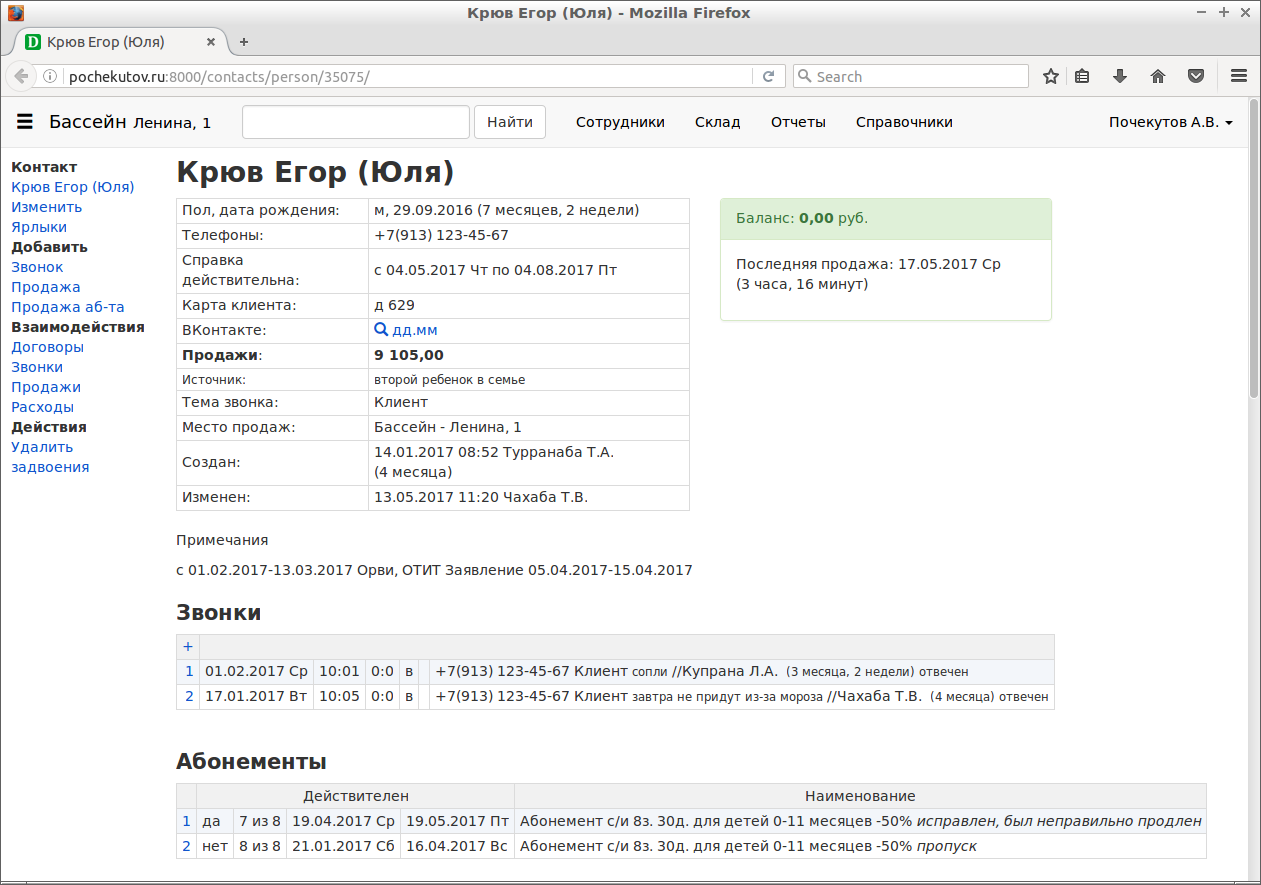Show bookmarks list icon in toolbar
Screen dimensions: 1261x885
[1082, 76]
